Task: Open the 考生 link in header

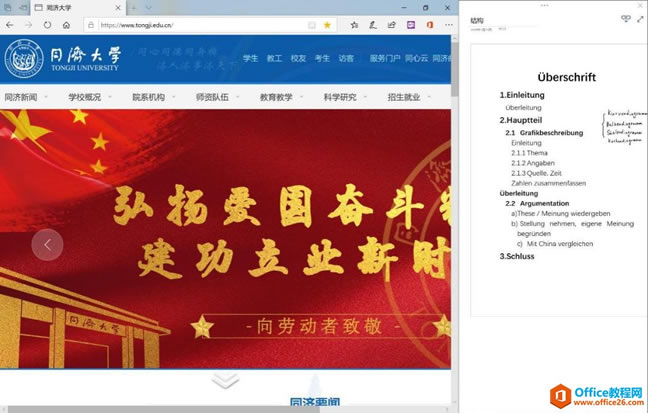Action: (322, 58)
